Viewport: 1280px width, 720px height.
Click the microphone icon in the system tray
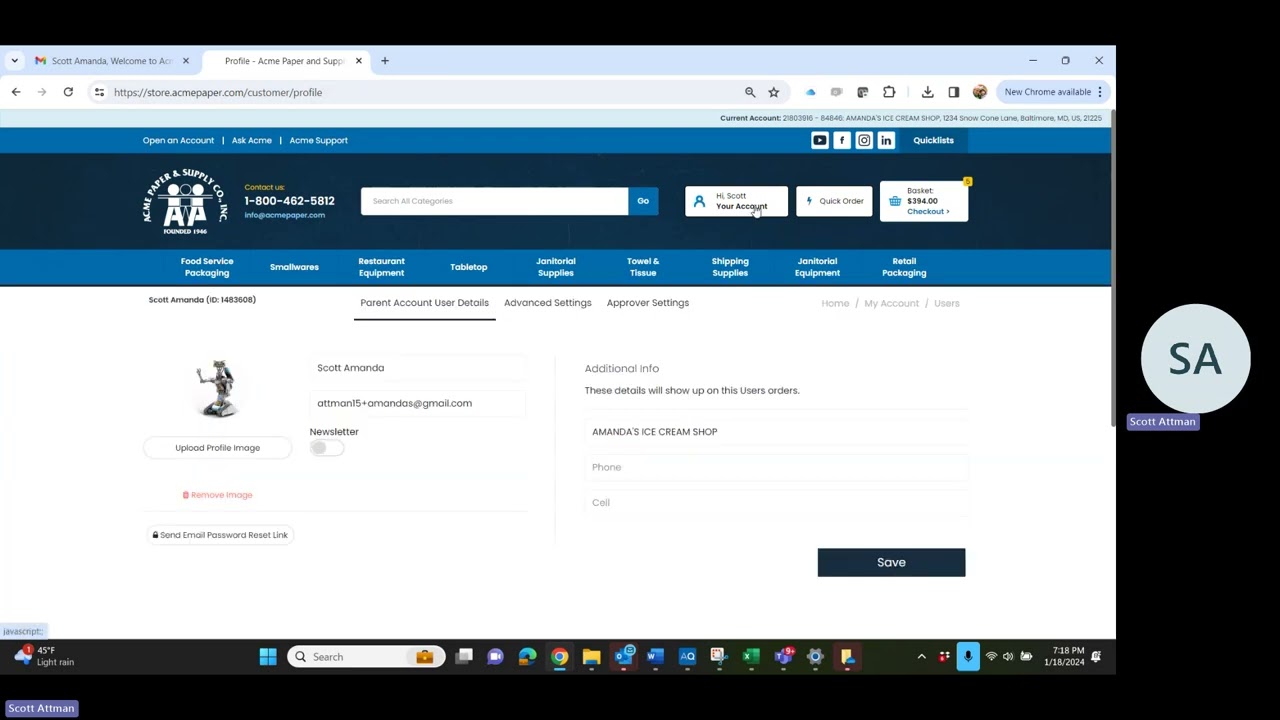[x=967, y=657]
